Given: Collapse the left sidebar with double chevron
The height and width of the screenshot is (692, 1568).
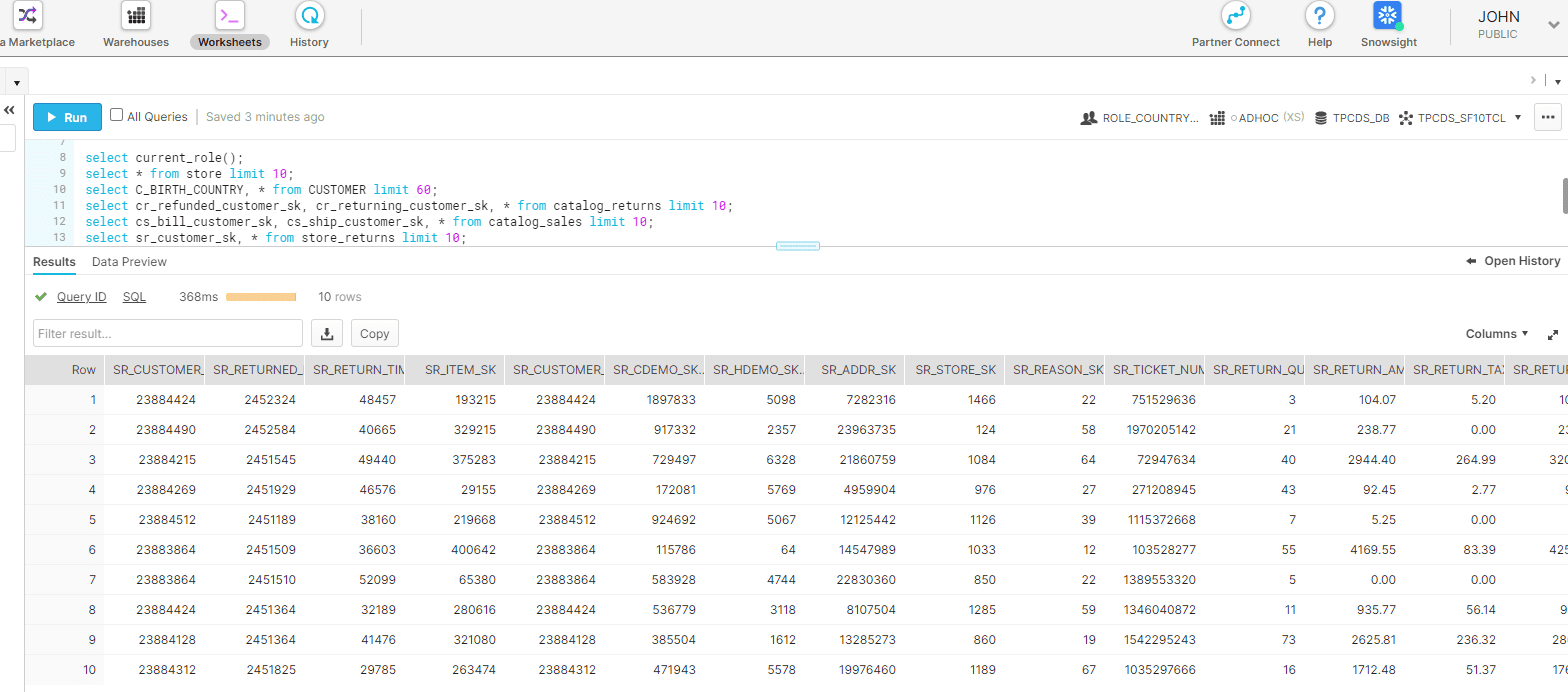Looking at the screenshot, I should tap(9, 111).
